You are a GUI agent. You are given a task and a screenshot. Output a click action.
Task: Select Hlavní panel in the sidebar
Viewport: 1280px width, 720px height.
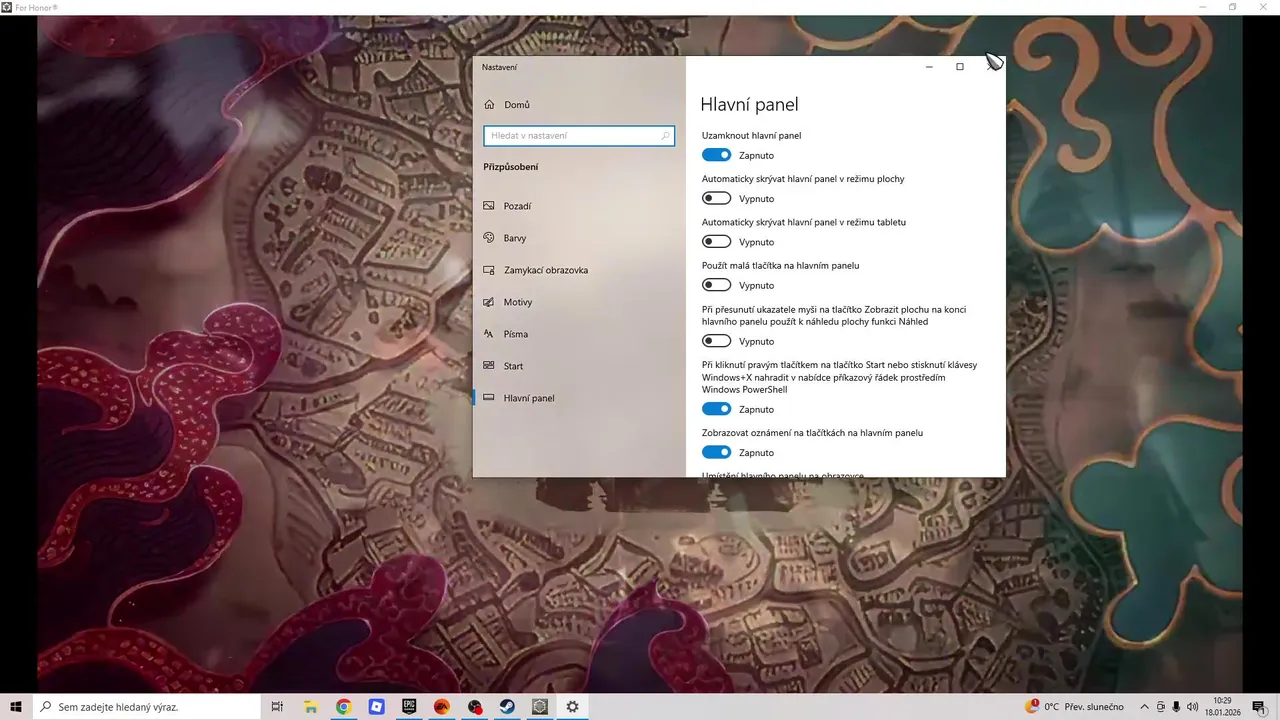(579, 398)
